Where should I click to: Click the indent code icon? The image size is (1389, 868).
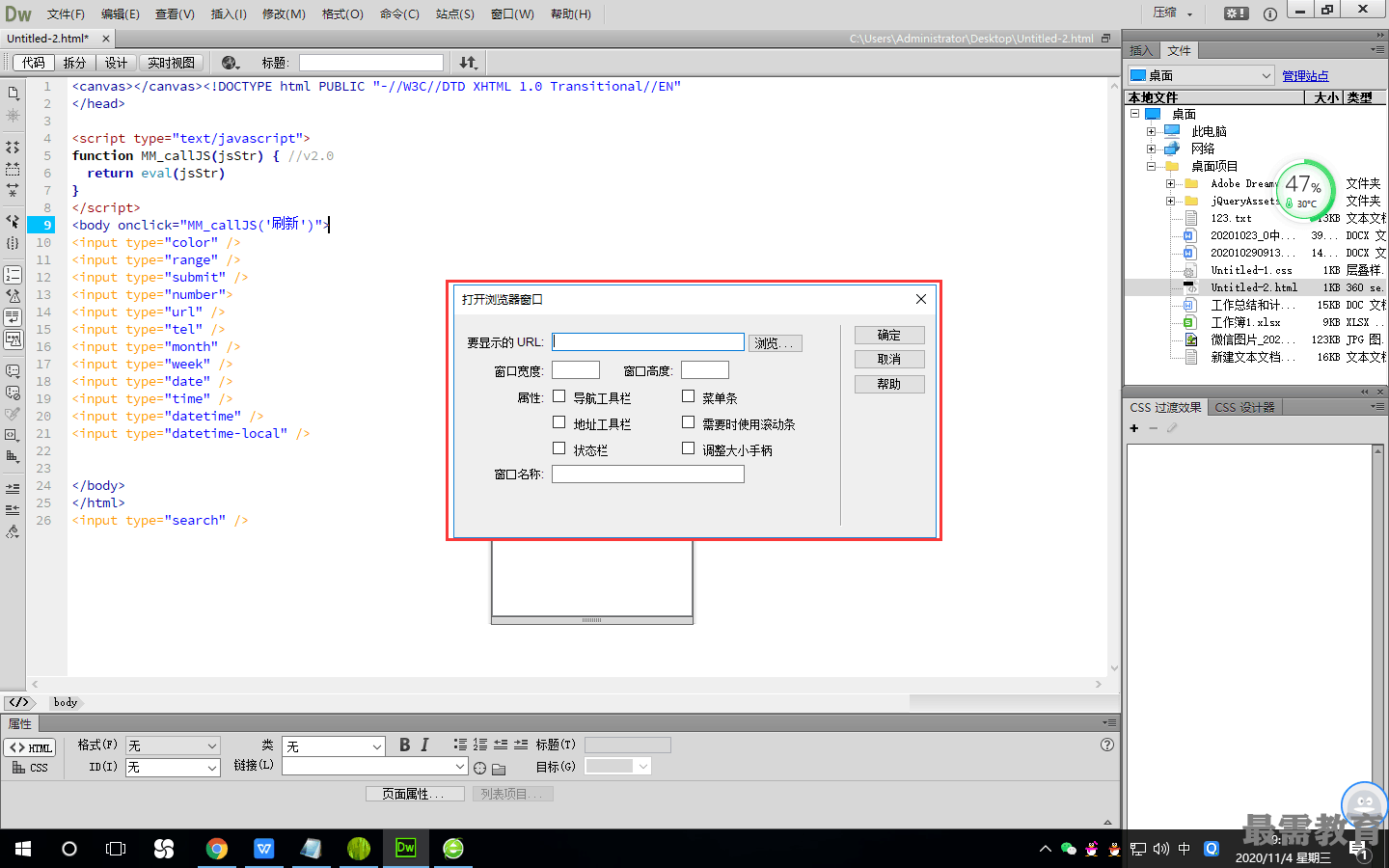(x=13, y=488)
